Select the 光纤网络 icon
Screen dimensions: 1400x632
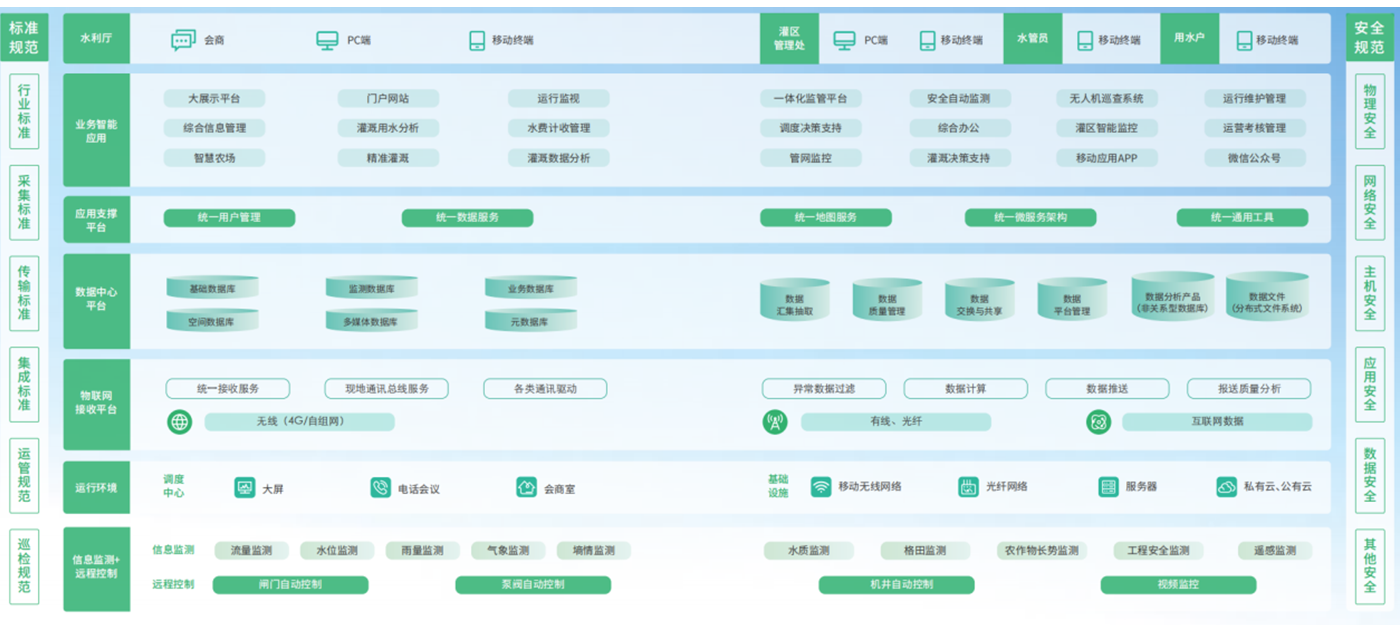pos(967,487)
